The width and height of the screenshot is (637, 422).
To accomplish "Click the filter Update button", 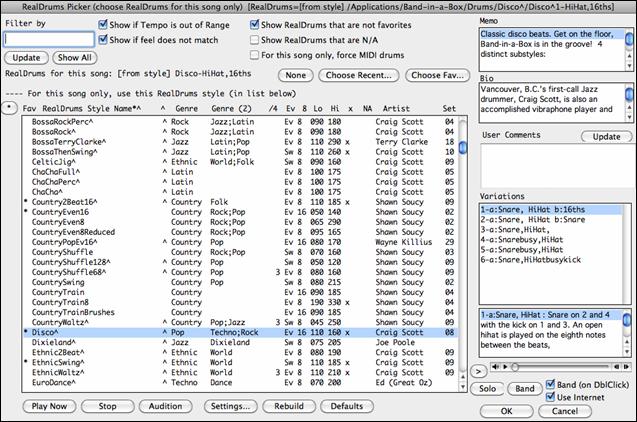I will 26,58.
